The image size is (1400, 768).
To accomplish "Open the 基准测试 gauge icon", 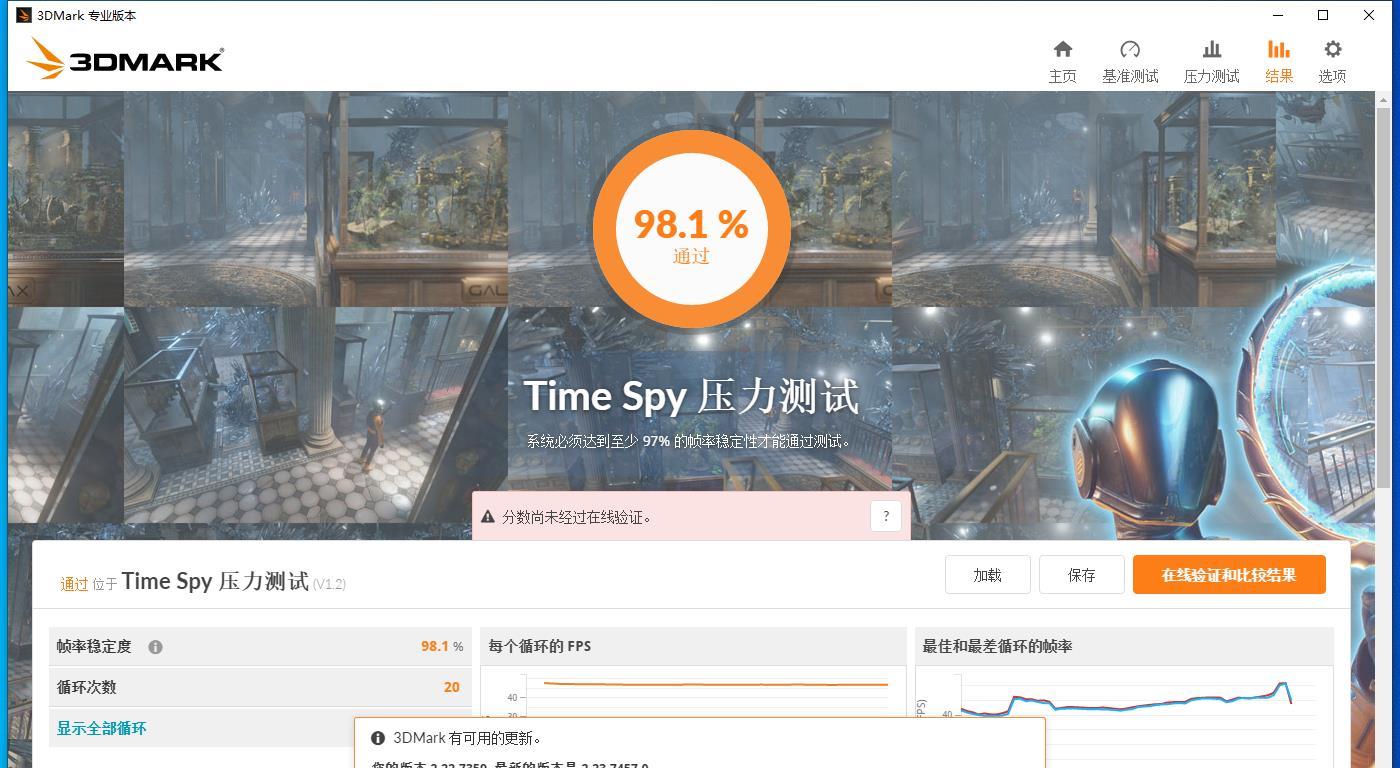I will coord(1130,48).
